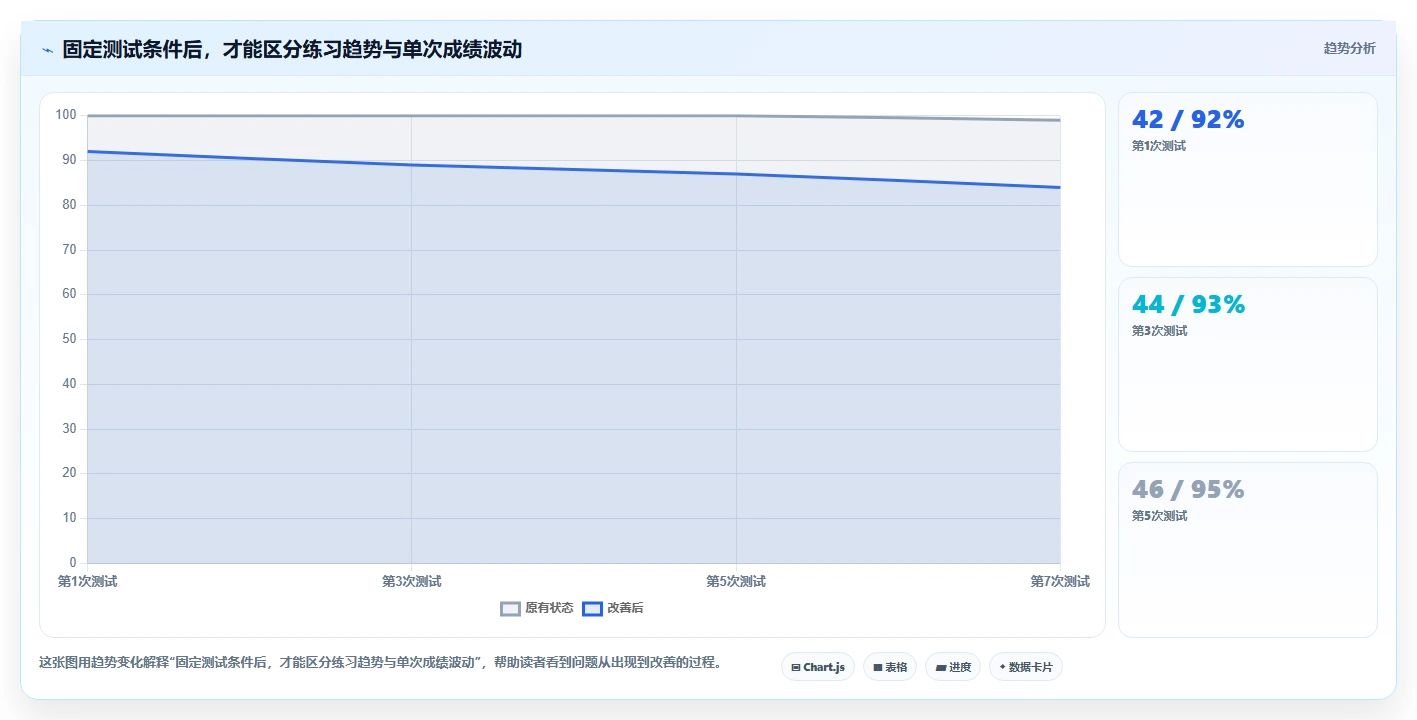
Task: Open the 46 / 95% data card
Action: pyautogui.click(x=1248, y=549)
